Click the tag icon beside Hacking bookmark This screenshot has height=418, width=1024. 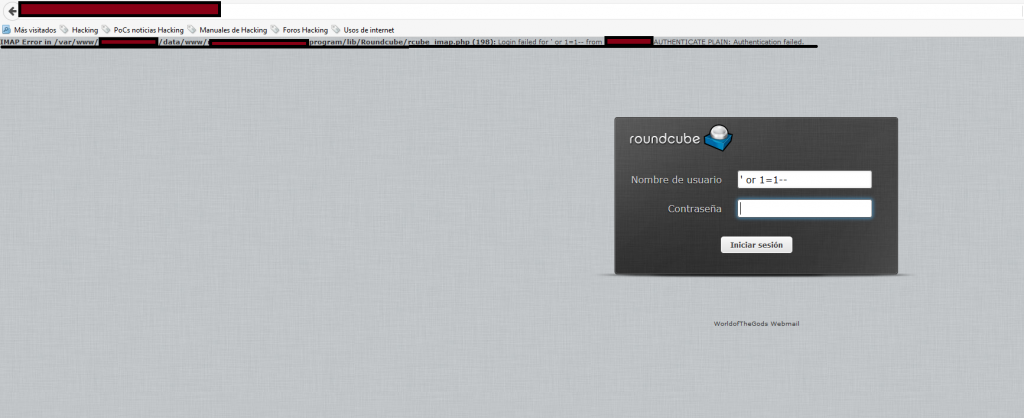64,30
